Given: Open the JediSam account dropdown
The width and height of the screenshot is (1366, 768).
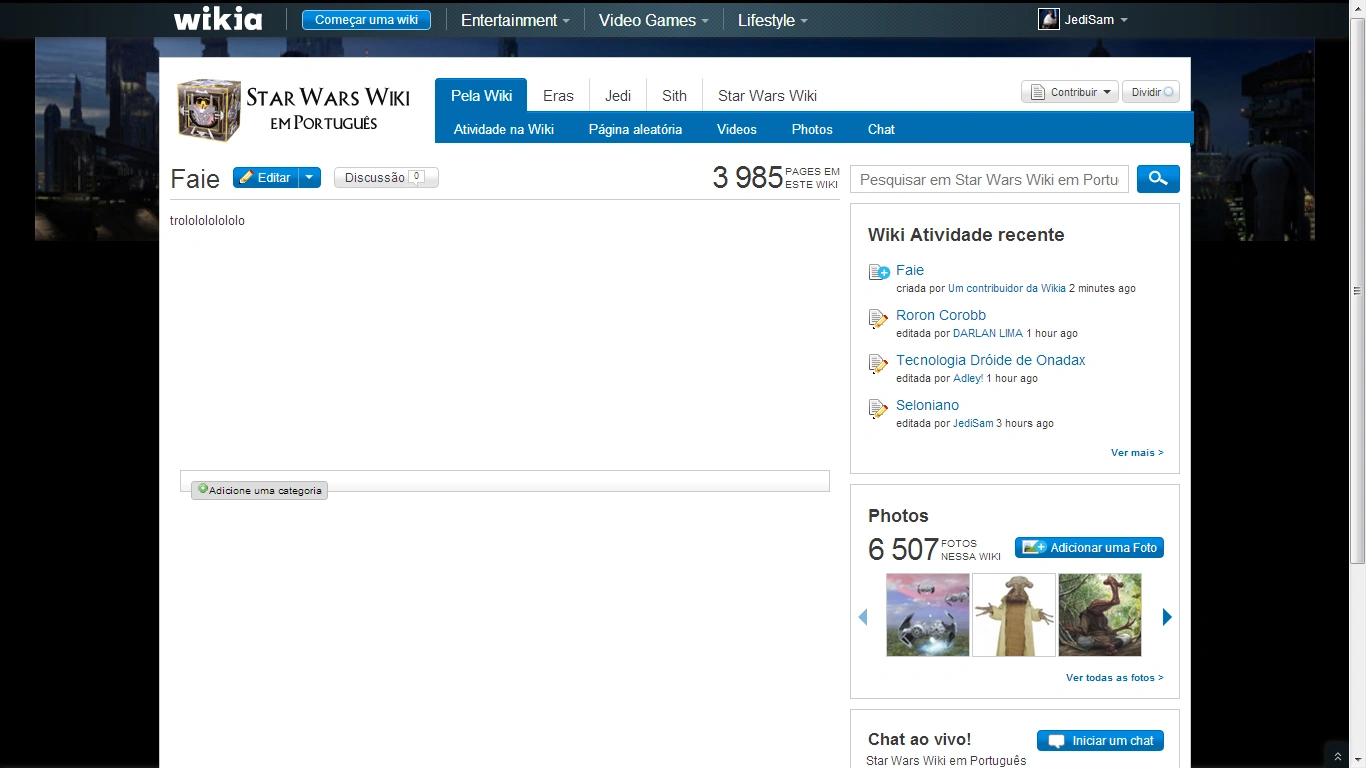Looking at the screenshot, I should tap(1123, 20).
